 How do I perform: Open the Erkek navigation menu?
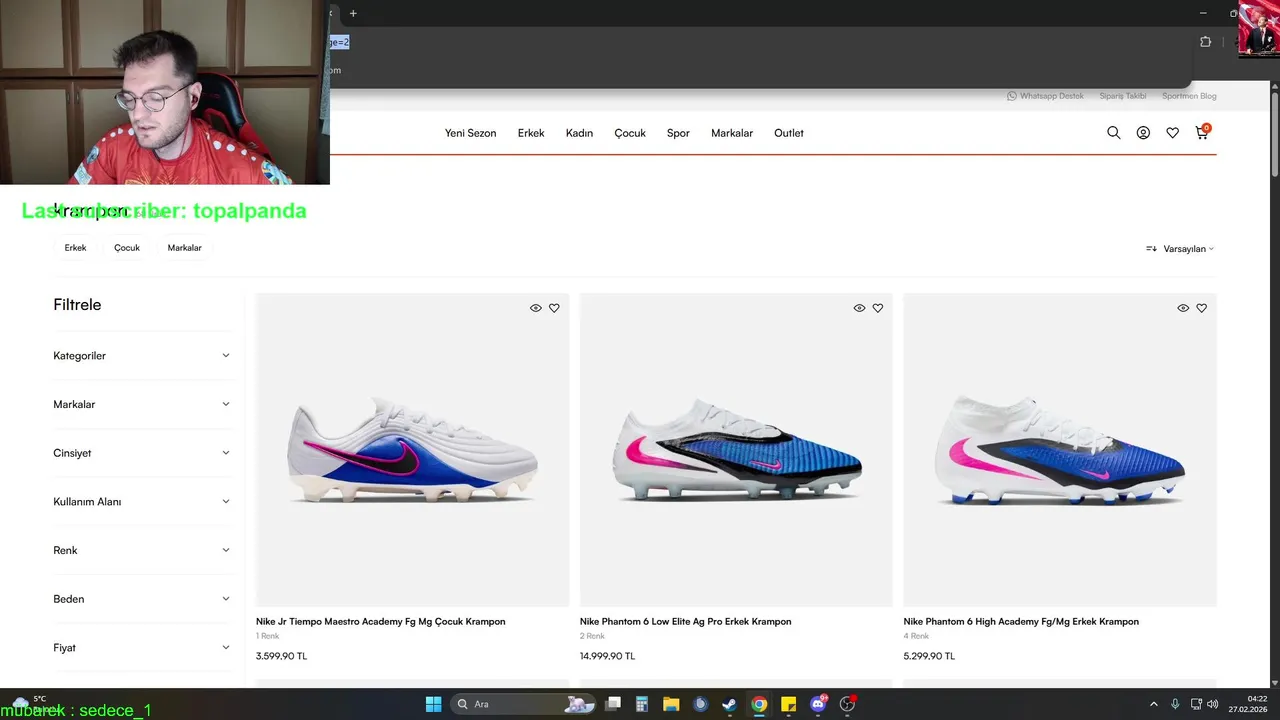point(531,133)
